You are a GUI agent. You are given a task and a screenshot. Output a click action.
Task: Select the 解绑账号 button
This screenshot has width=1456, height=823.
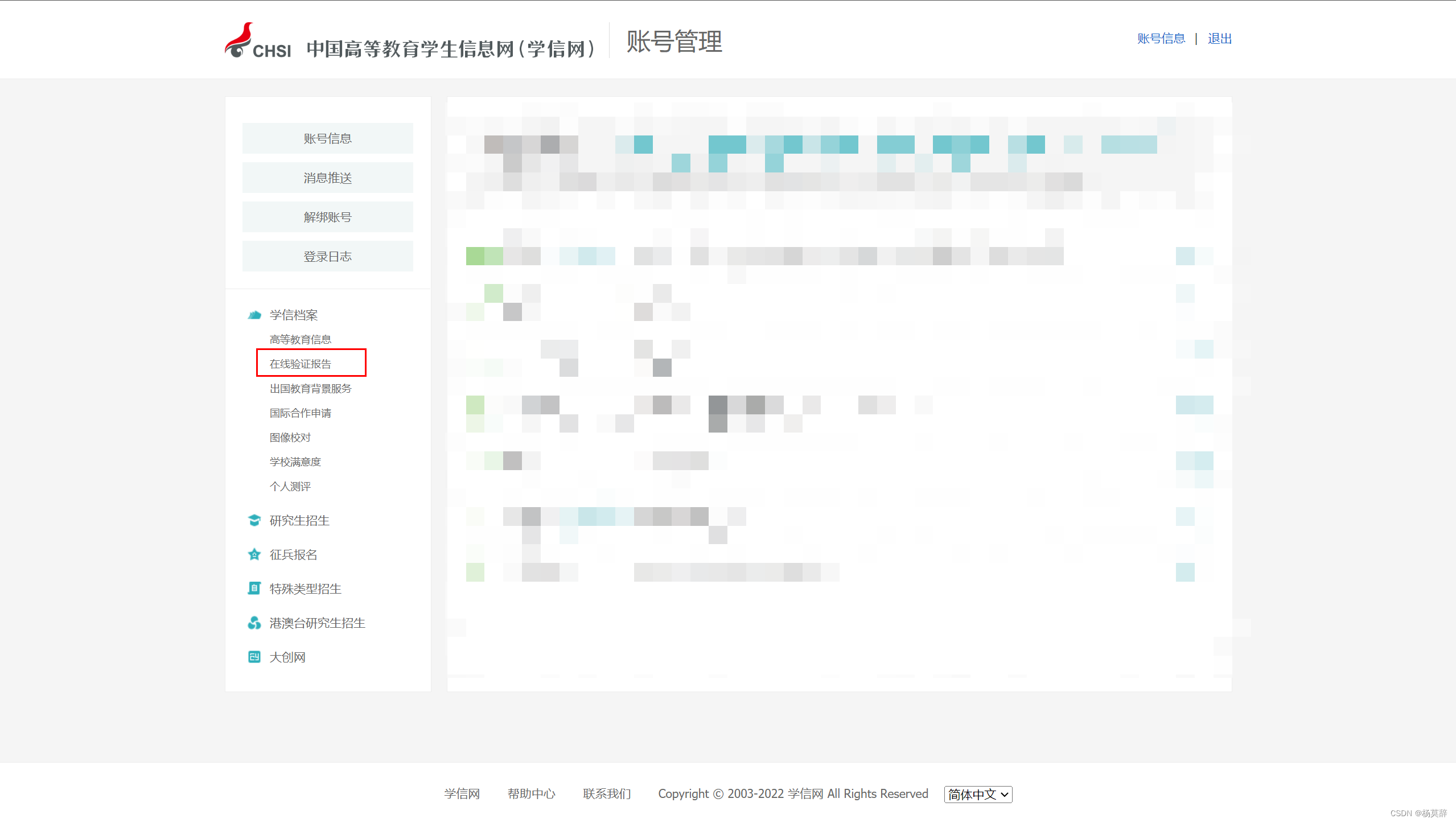point(328,217)
